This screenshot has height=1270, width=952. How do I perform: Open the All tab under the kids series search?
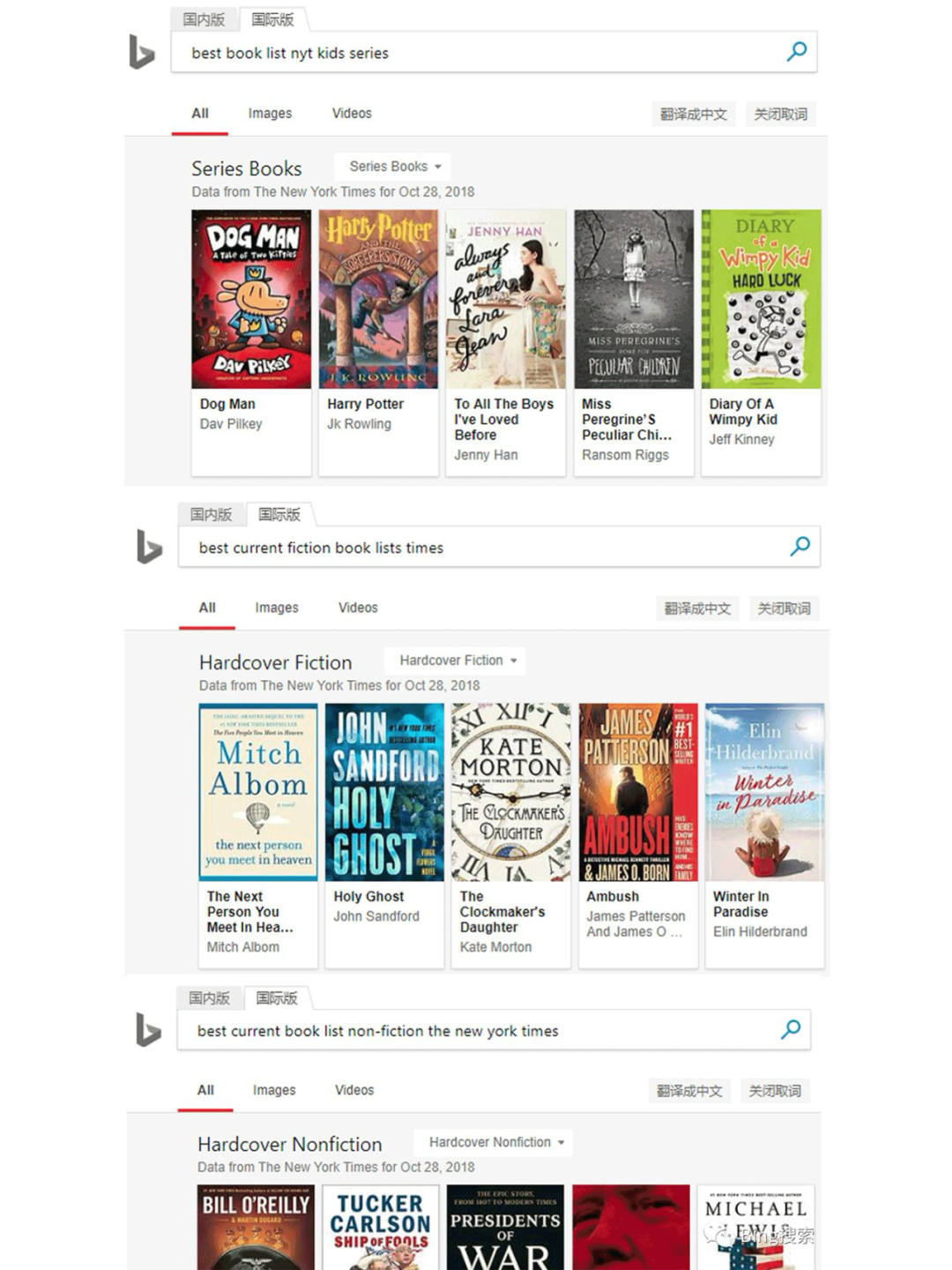[x=200, y=114]
